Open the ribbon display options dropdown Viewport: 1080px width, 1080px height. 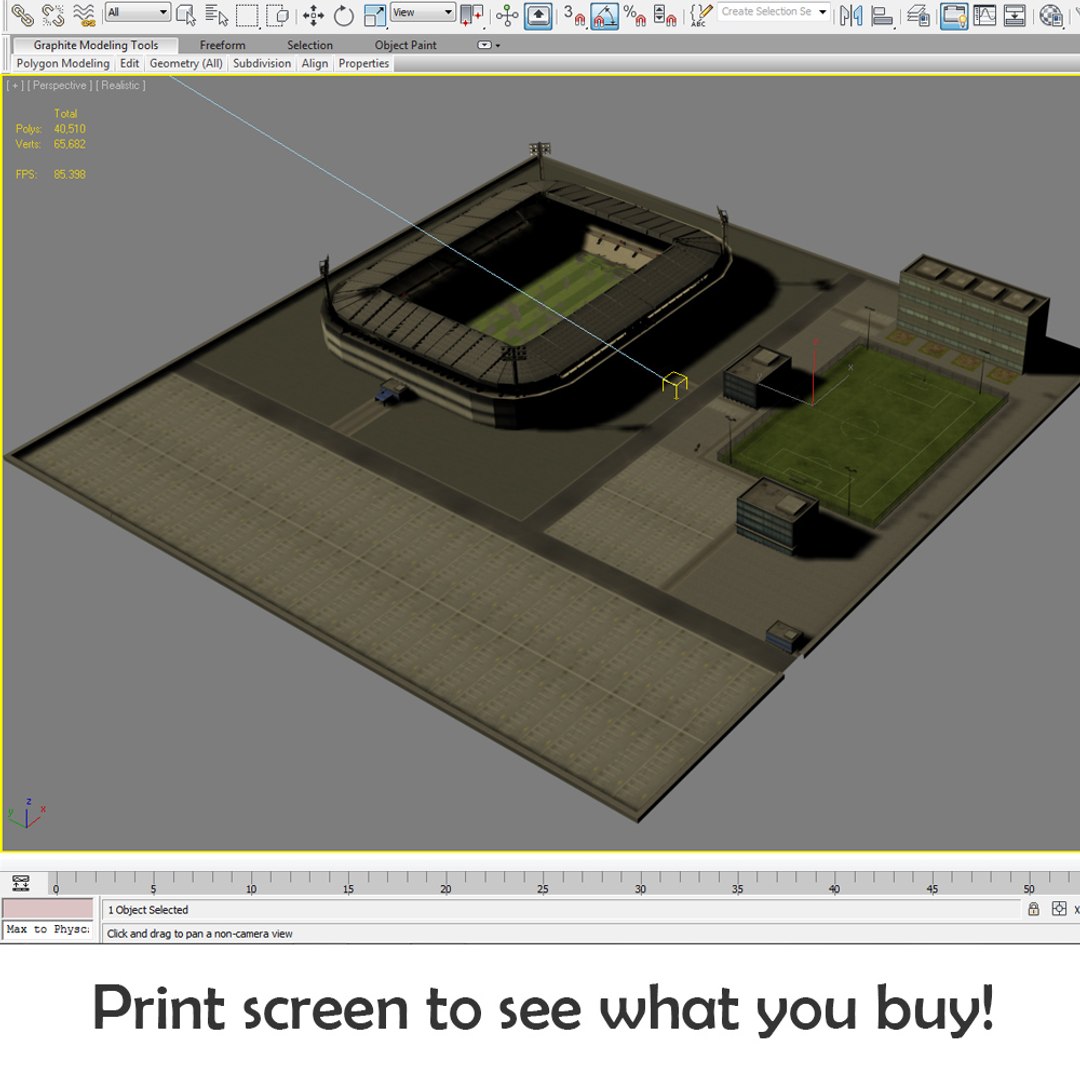click(488, 45)
